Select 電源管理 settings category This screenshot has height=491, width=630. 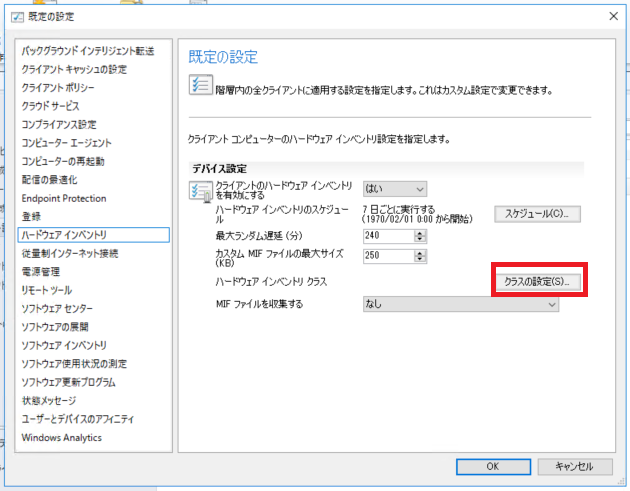(x=41, y=271)
